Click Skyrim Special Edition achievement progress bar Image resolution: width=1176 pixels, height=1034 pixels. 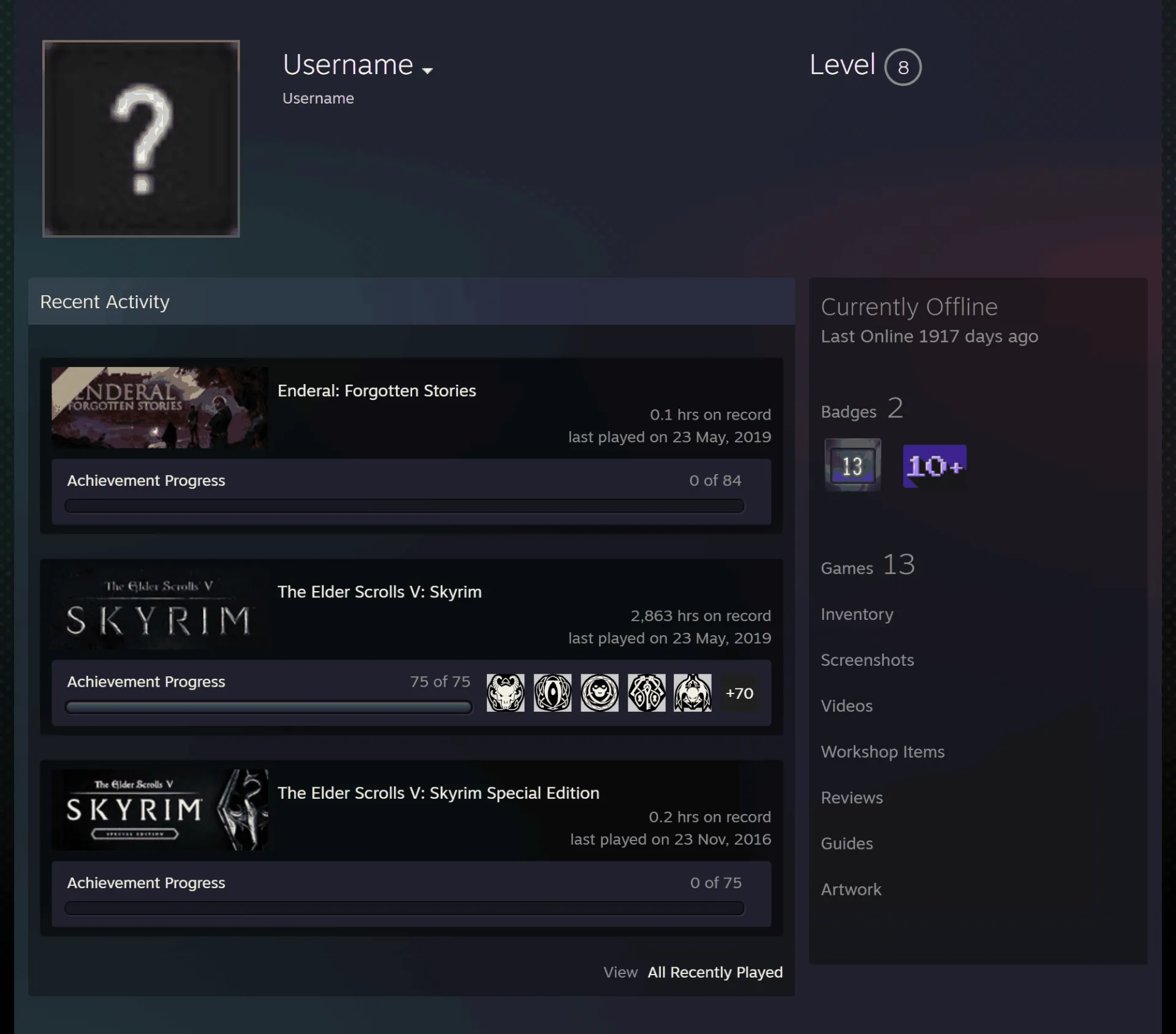[404, 908]
